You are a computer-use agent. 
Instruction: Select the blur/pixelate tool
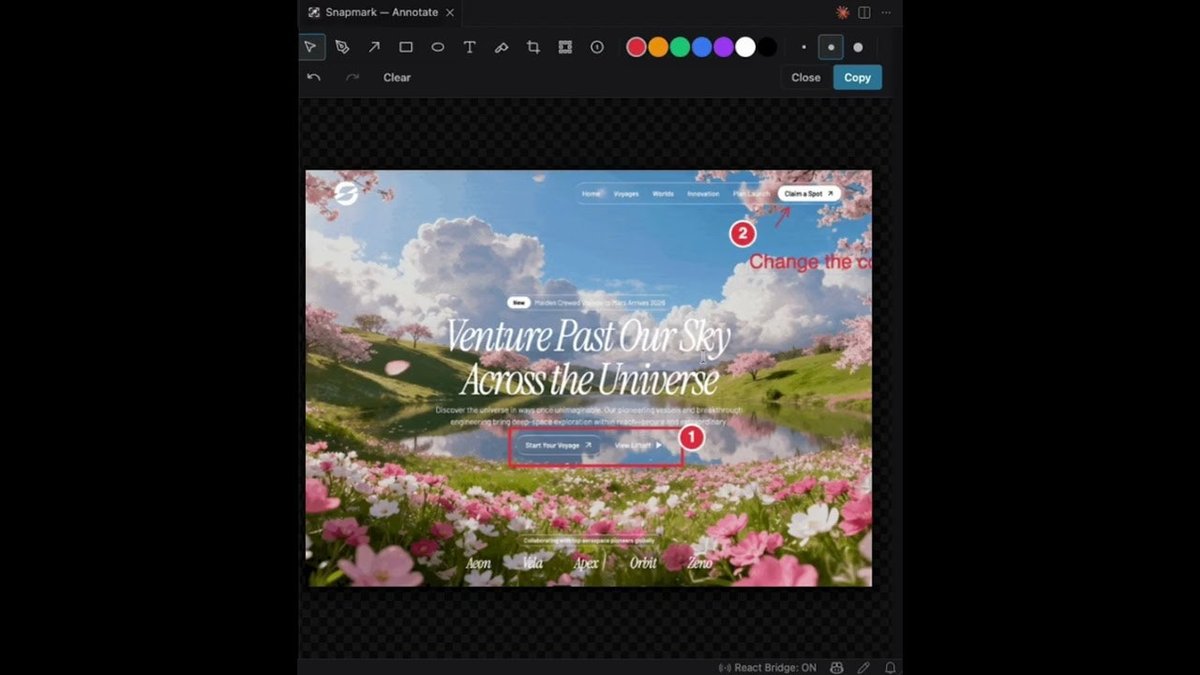coord(565,47)
